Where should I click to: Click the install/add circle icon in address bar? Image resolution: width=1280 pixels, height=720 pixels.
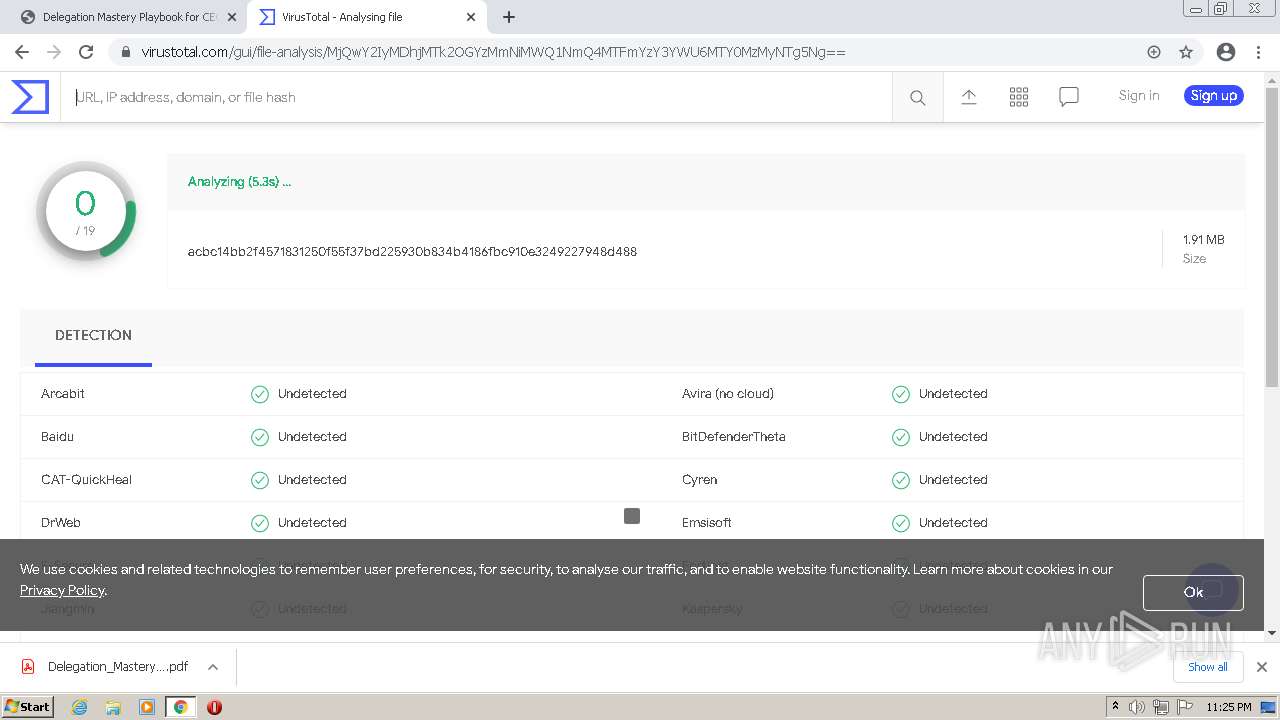tap(1154, 52)
